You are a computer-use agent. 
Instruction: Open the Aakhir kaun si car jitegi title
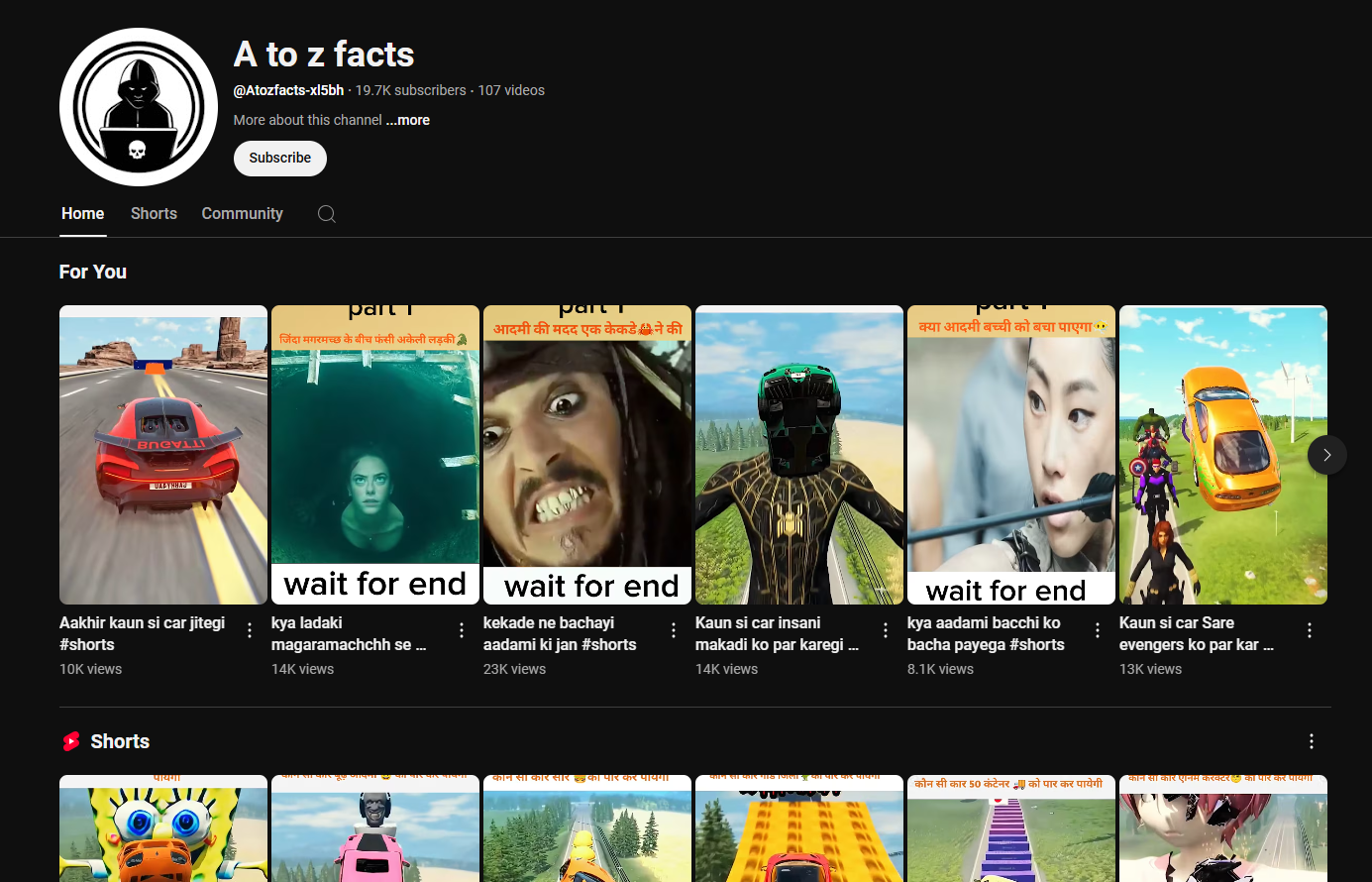click(x=143, y=633)
